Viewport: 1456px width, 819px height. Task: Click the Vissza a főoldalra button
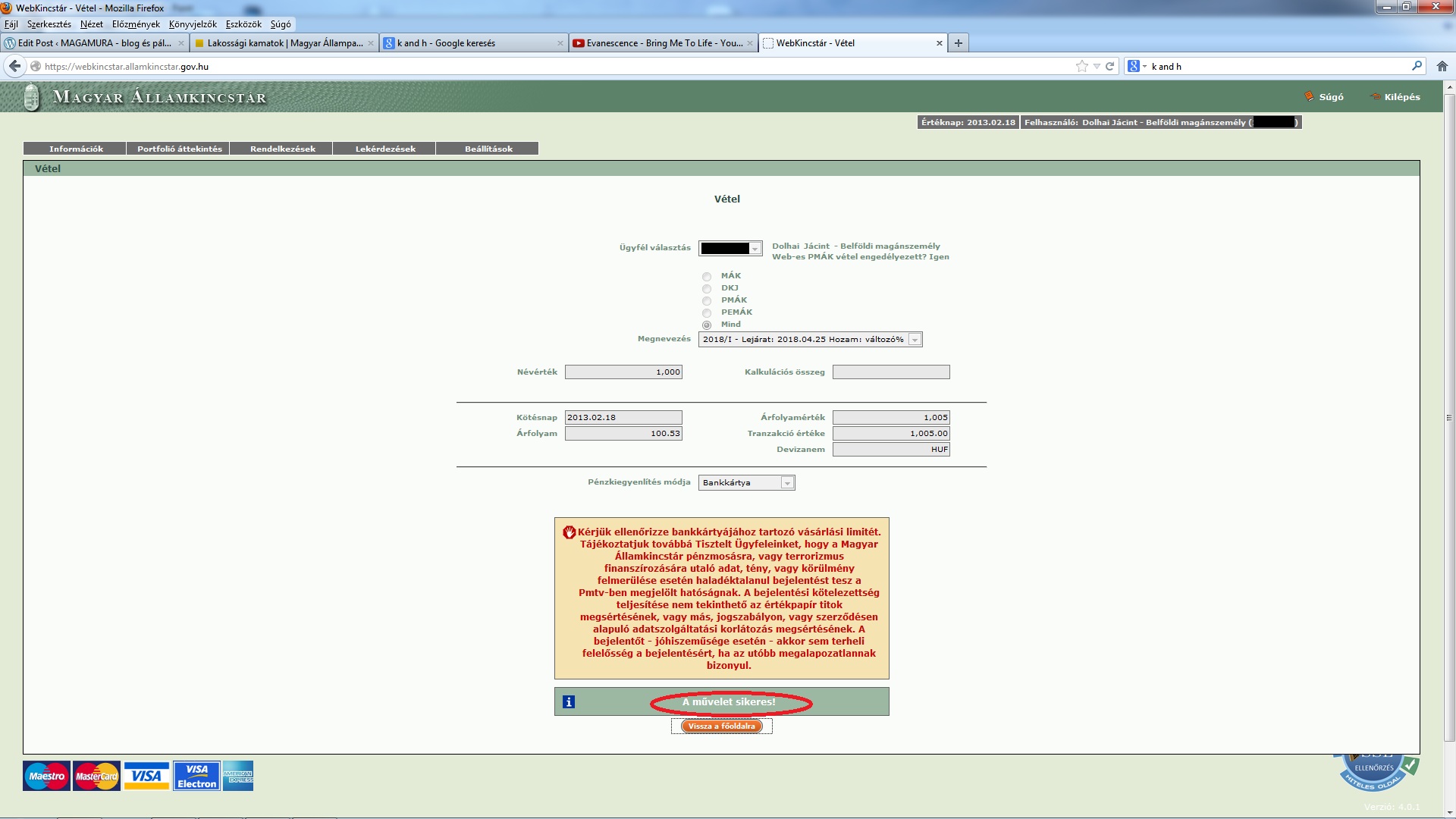pyautogui.click(x=721, y=726)
